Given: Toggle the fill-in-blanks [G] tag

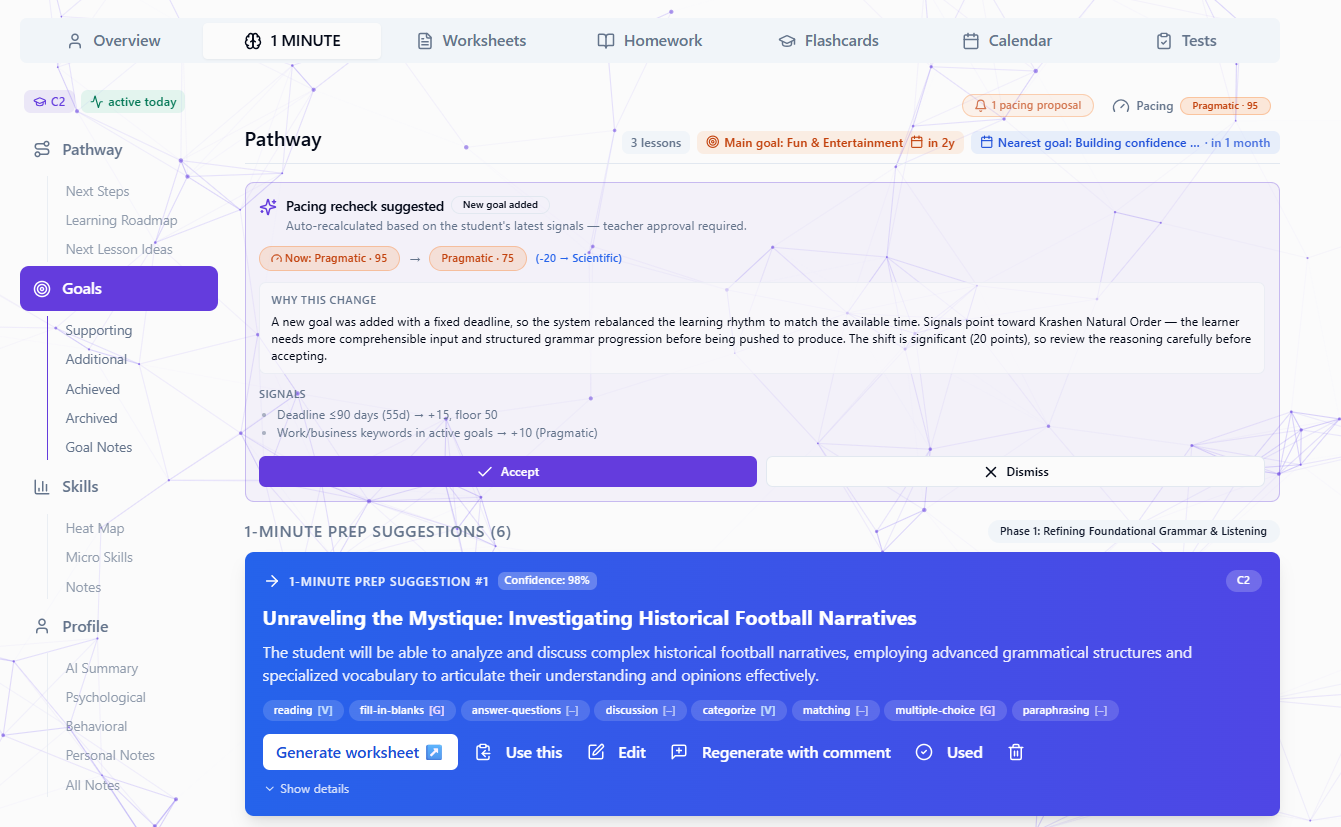Looking at the screenshot, I should [x=403, y=710].
